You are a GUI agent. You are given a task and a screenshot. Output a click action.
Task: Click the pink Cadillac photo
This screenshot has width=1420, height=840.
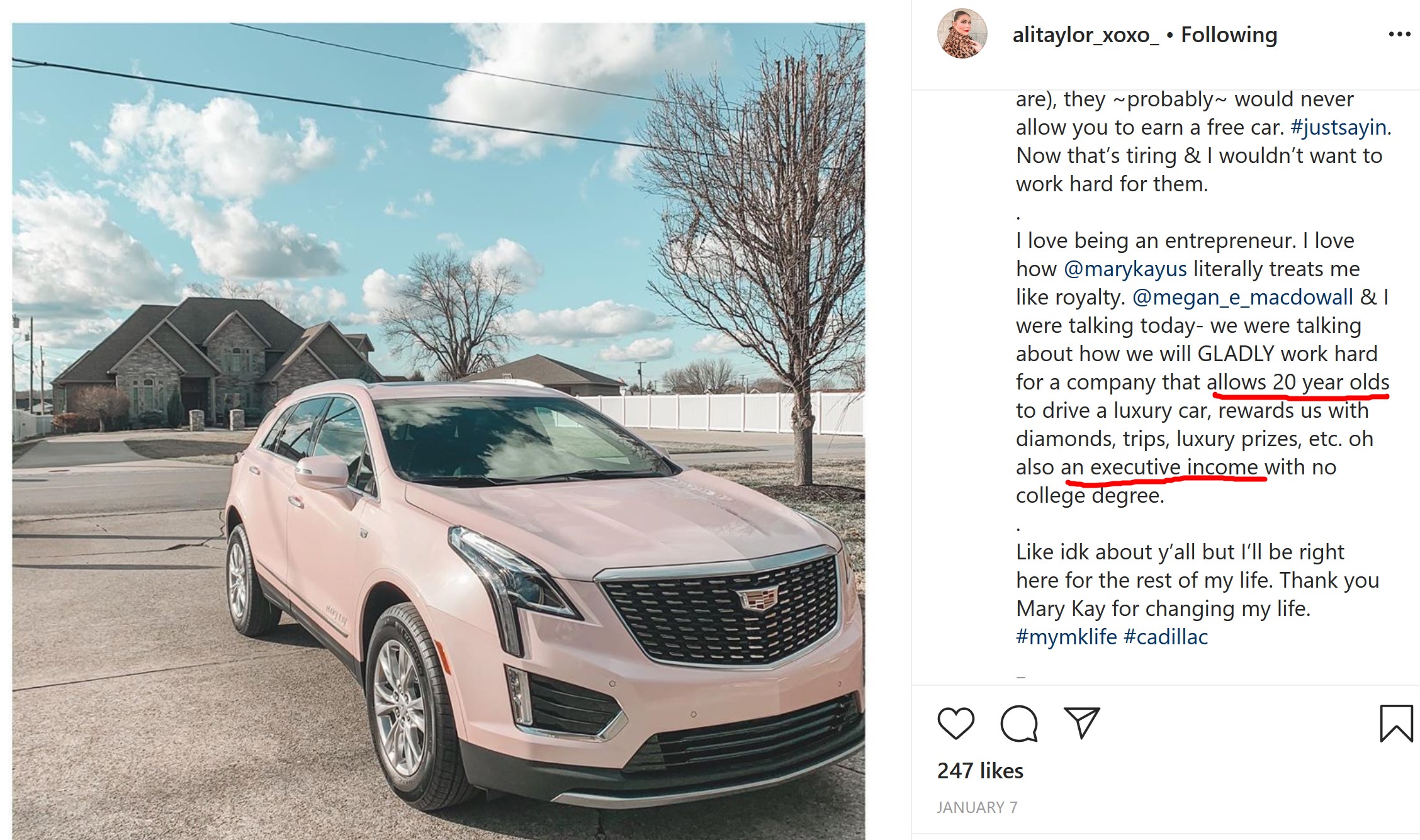coord(438,431)
